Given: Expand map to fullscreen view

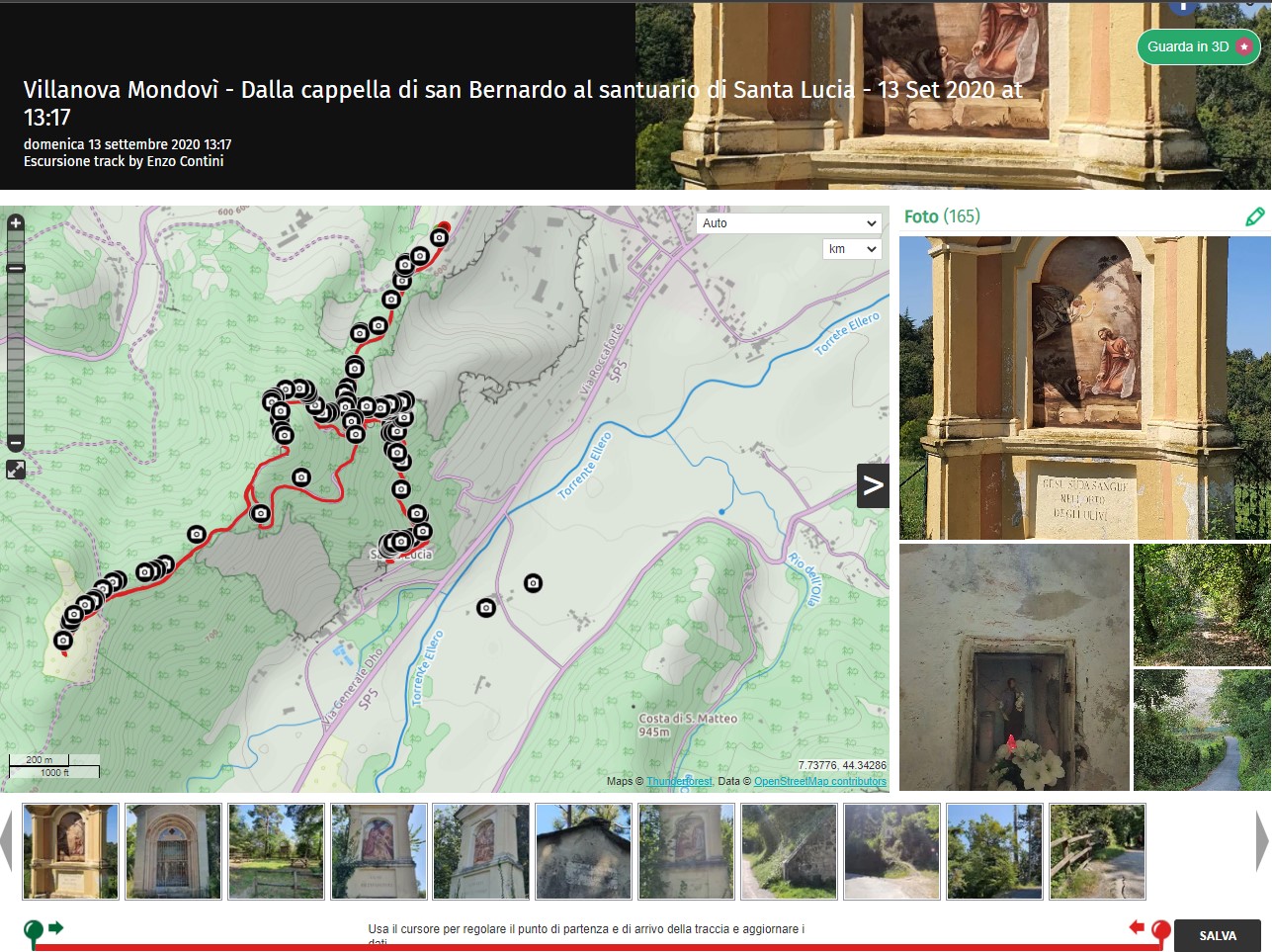Looking at the screenshot, I should [x=16, y=470].
